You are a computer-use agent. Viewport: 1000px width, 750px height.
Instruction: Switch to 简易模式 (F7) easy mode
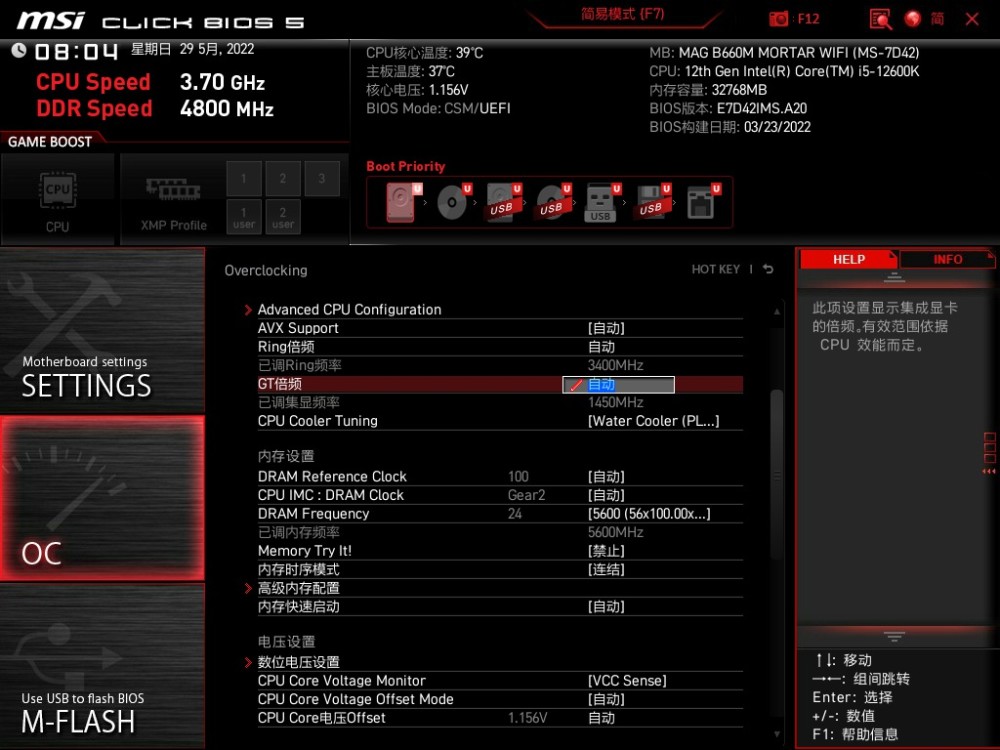(x=622, y=15)
